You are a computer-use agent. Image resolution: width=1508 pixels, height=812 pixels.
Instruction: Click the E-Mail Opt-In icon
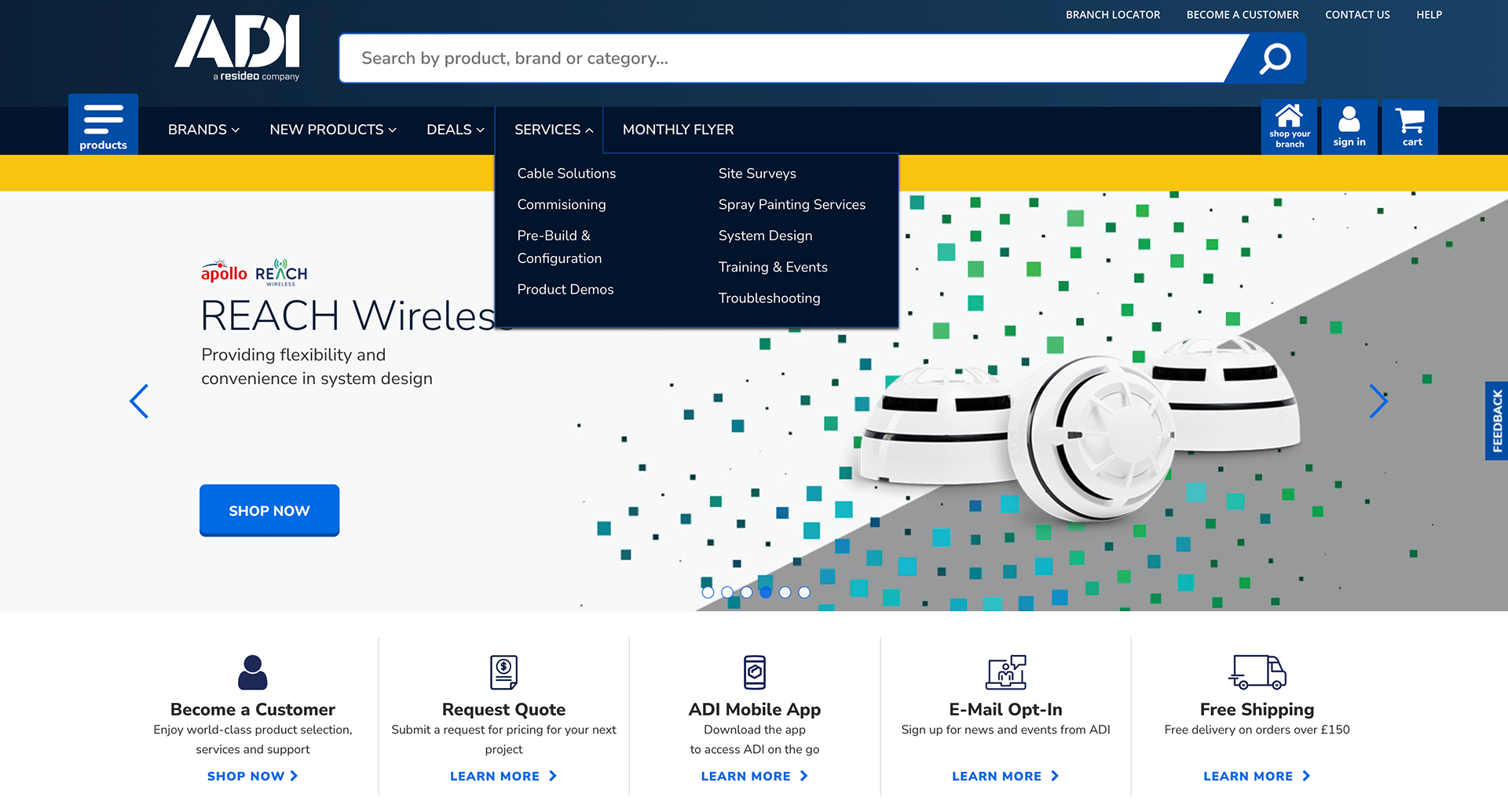[x=1006, y=672]
